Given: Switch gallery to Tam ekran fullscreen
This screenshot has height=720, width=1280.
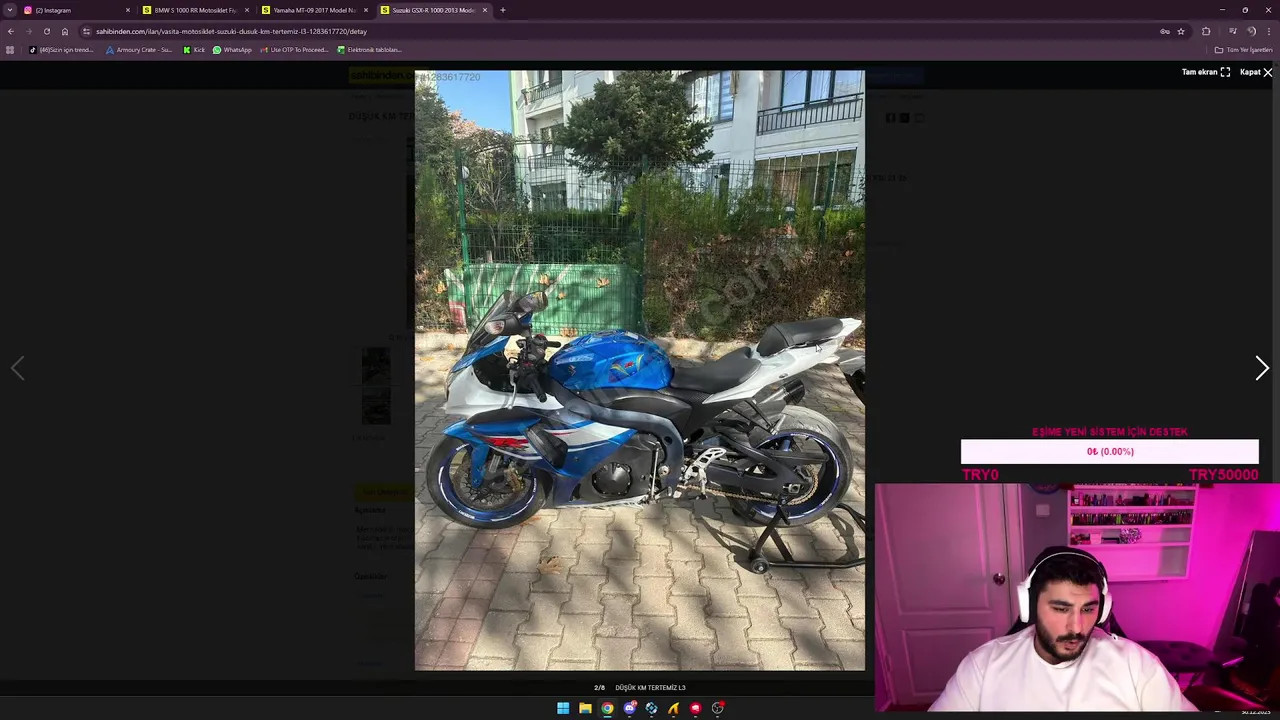Looking at the screenshot, I should 1206,72.
